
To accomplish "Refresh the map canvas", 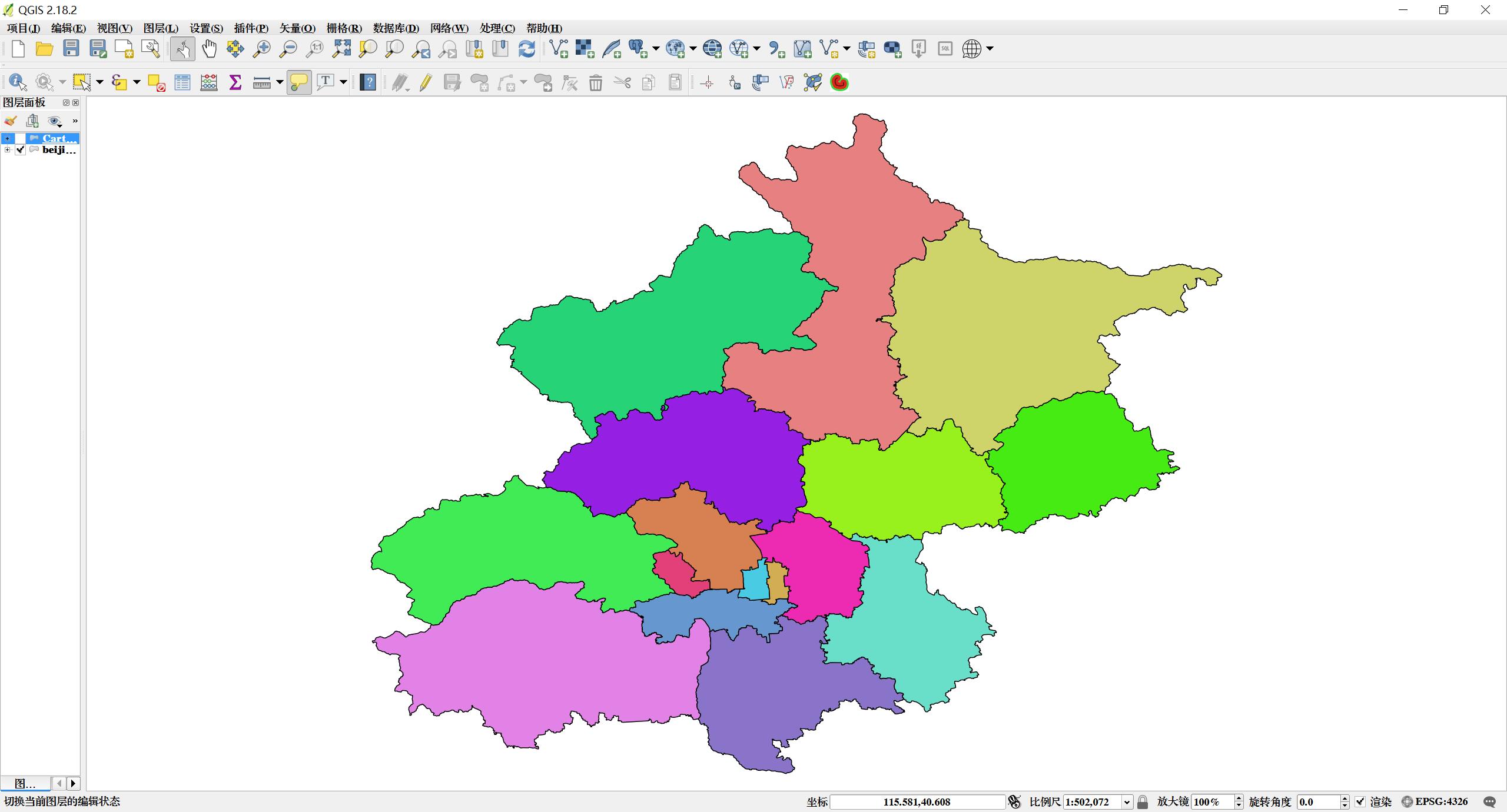I will tap(527, 49).
